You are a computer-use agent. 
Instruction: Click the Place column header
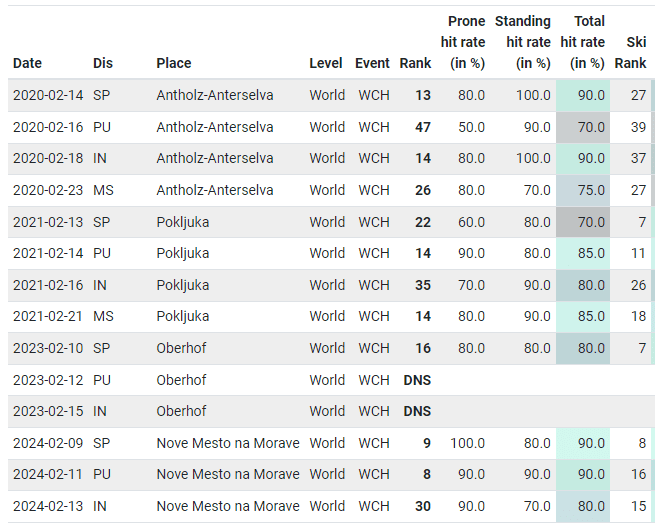point(174,63)
